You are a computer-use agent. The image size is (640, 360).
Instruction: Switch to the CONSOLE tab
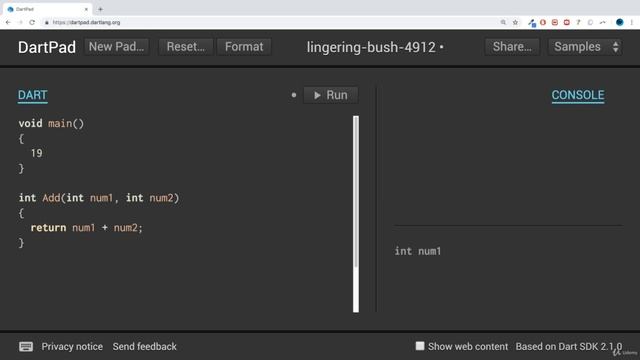[x=578, y=95]
